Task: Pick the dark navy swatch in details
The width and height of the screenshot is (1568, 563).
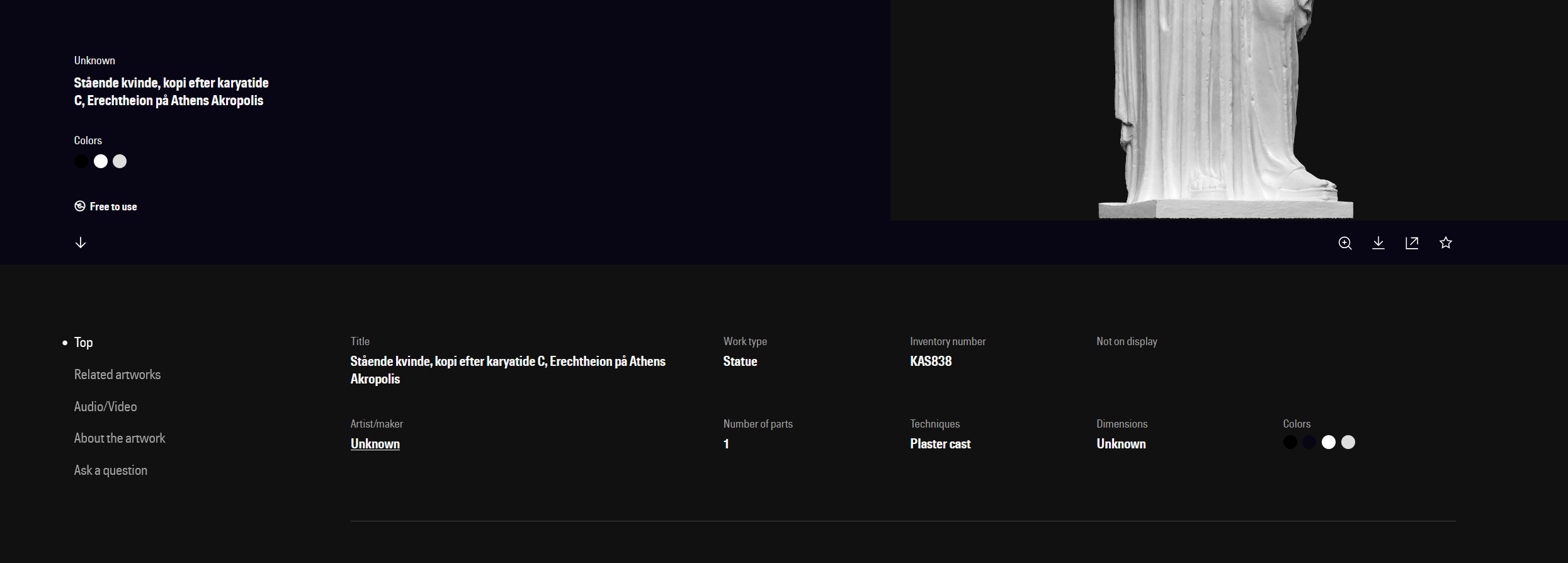Action: (x=1309, y=443)
